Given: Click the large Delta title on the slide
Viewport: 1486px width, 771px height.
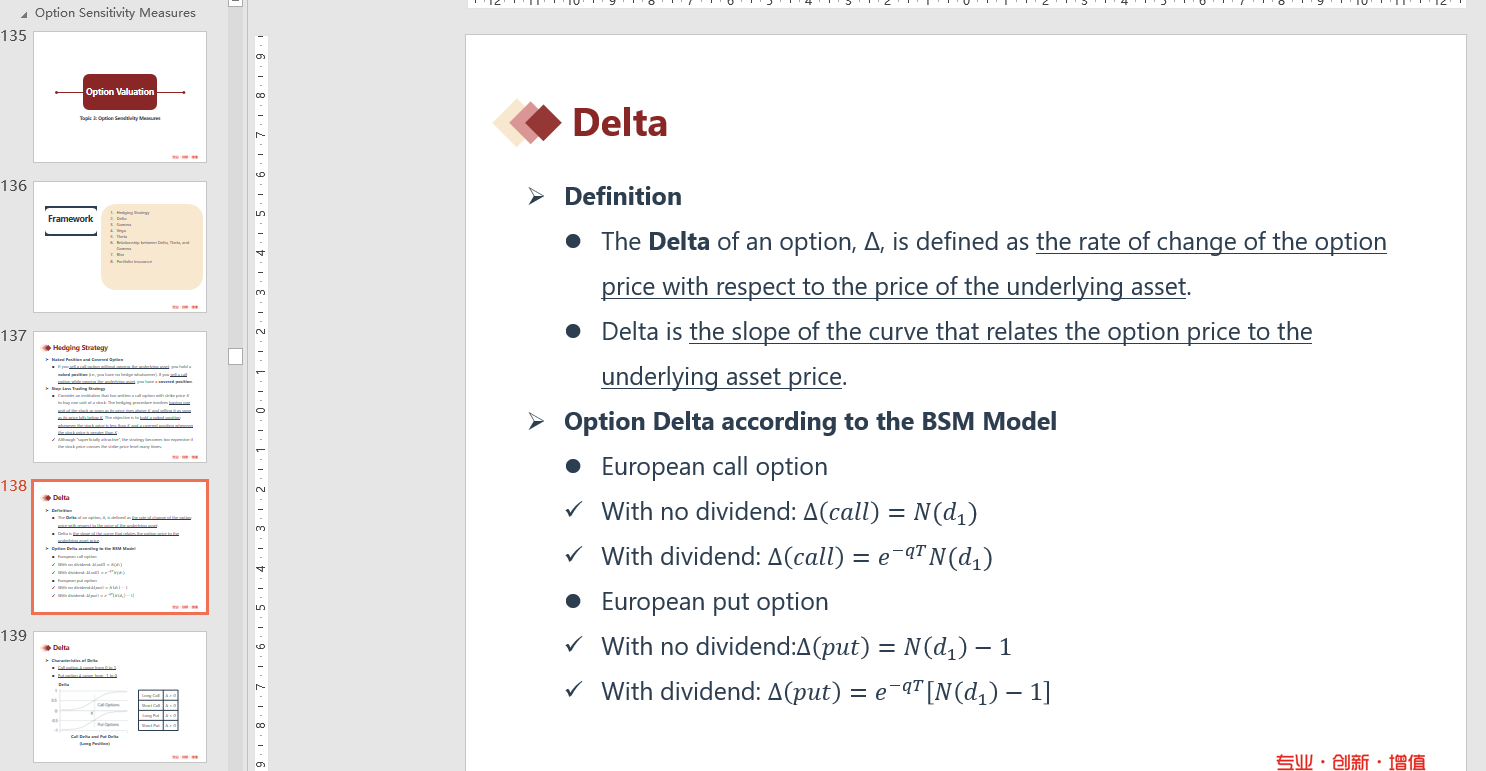Looking at the screenshot, I should point(619,123).
